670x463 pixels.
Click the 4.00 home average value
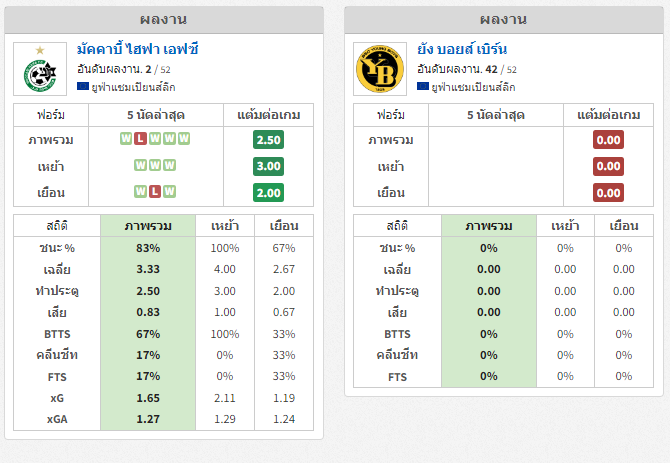pyautogui.click(x=225, y=270)
